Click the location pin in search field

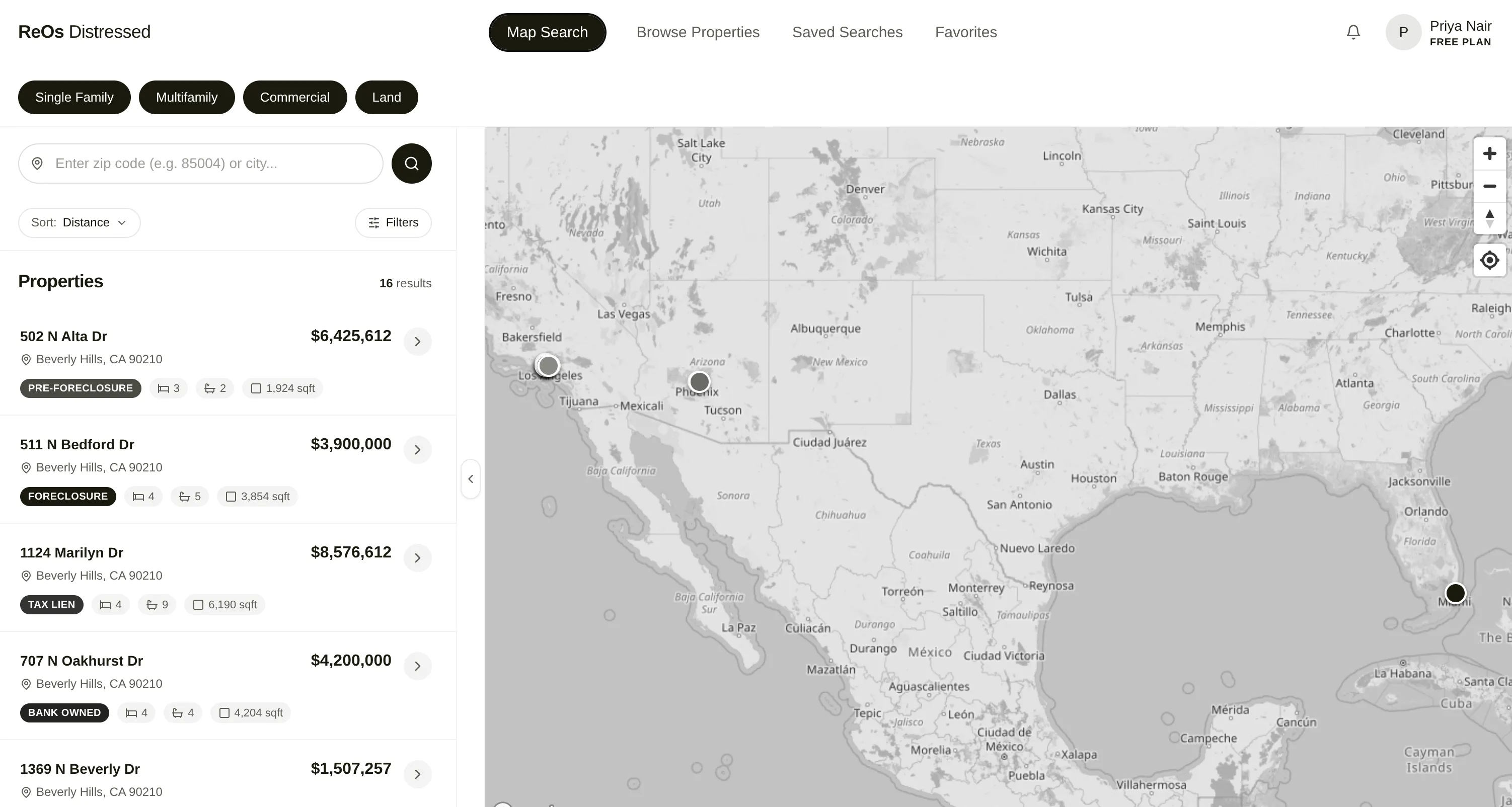(x=37, y=163)
